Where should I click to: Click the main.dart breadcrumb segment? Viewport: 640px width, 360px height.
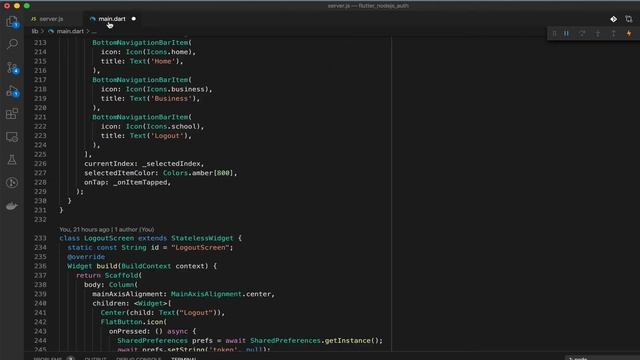pos(70,31)
